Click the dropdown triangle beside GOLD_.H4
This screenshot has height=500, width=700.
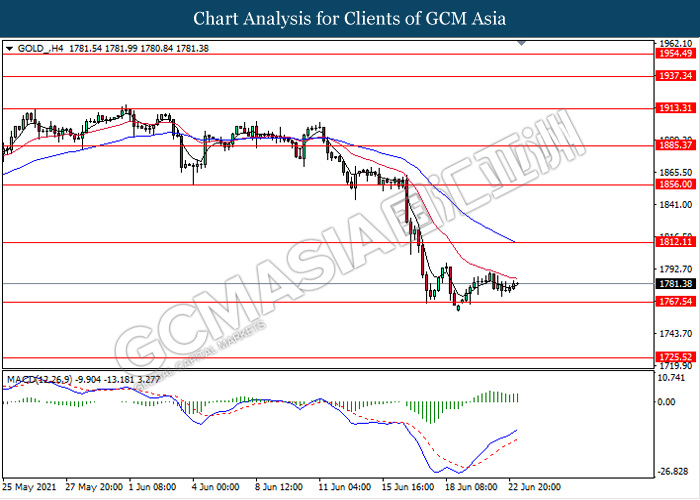(9, 49)
